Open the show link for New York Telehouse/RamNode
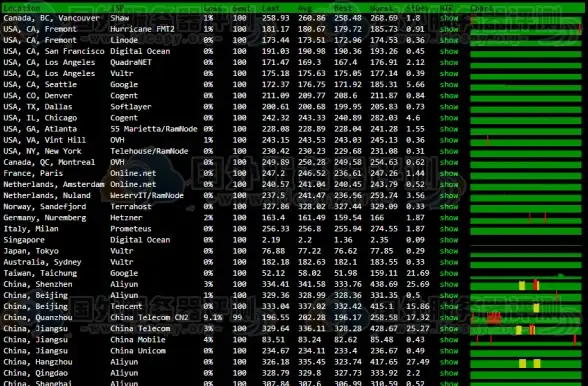 click(449, 151)
